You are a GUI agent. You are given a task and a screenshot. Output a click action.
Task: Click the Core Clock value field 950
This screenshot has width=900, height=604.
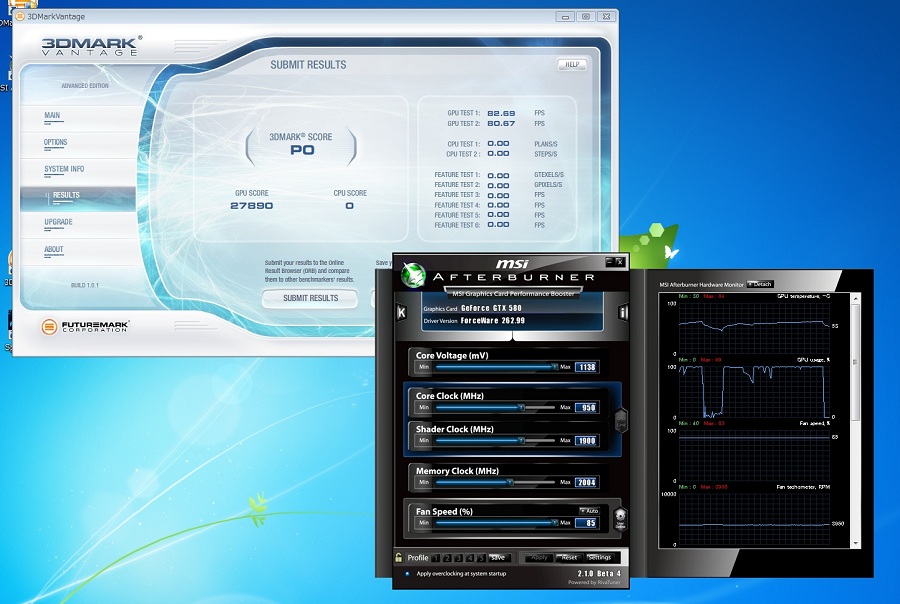[587, 408]
